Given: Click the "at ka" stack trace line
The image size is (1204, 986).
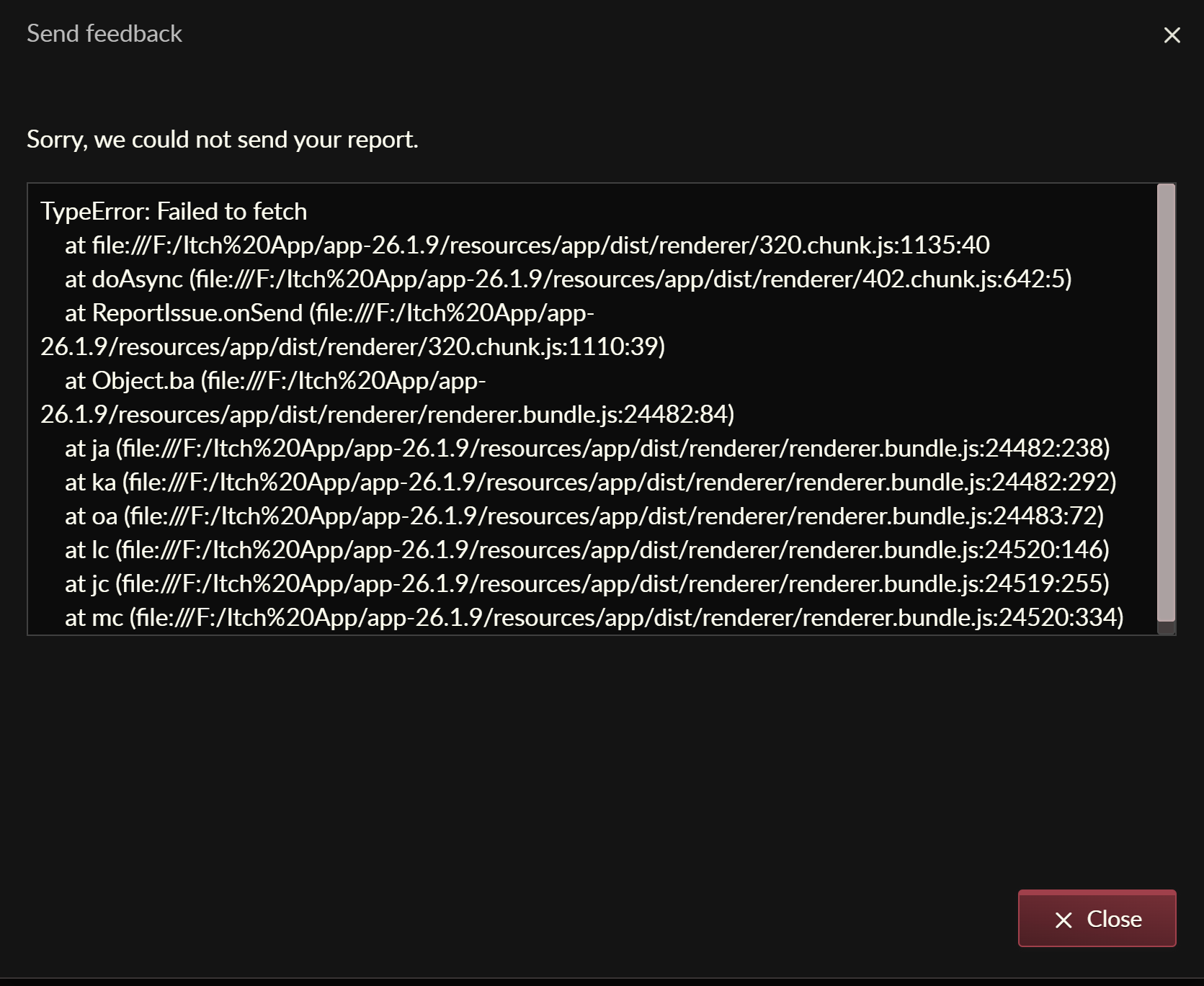Looking at the screenshot, I should point(590,482).
